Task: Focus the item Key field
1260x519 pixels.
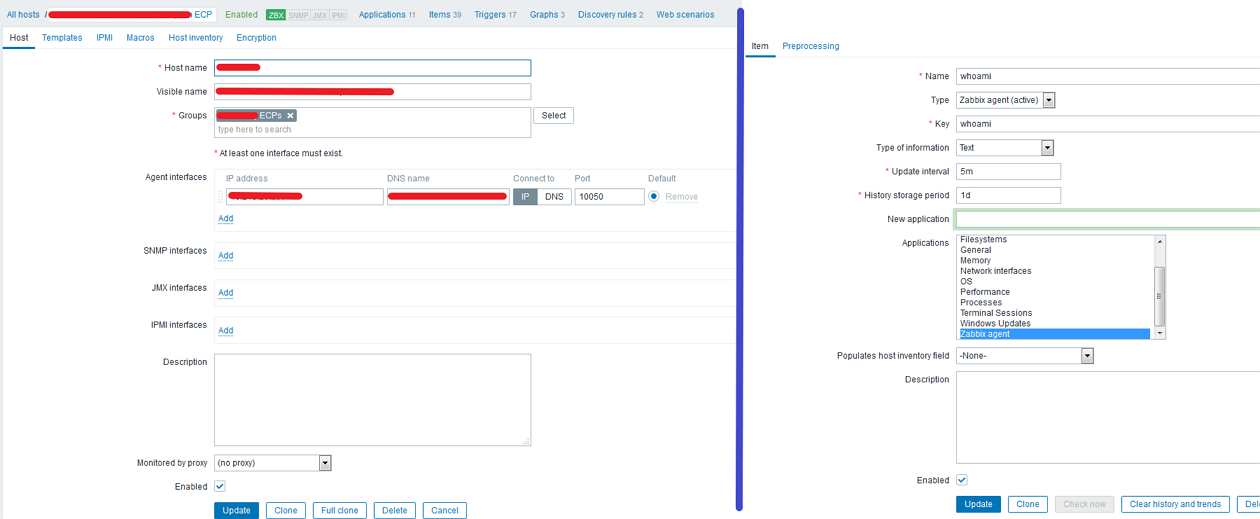Action: pos(1108,124)
